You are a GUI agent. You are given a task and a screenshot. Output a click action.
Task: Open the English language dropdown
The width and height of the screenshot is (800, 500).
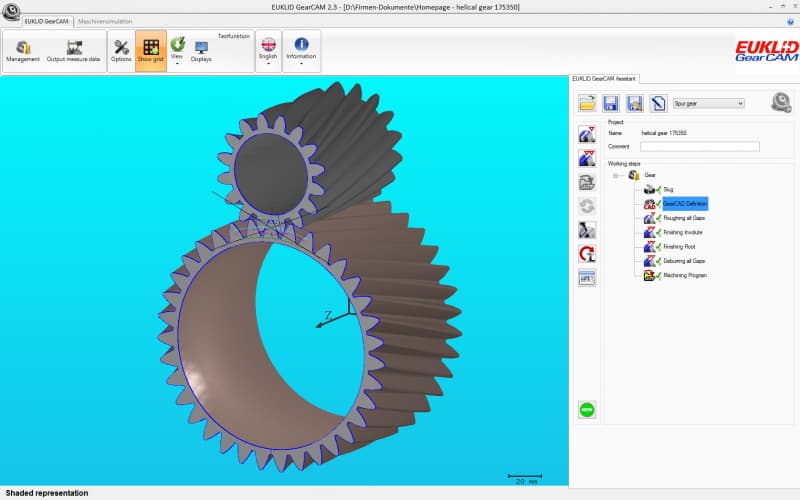click(x=268, y=51)
